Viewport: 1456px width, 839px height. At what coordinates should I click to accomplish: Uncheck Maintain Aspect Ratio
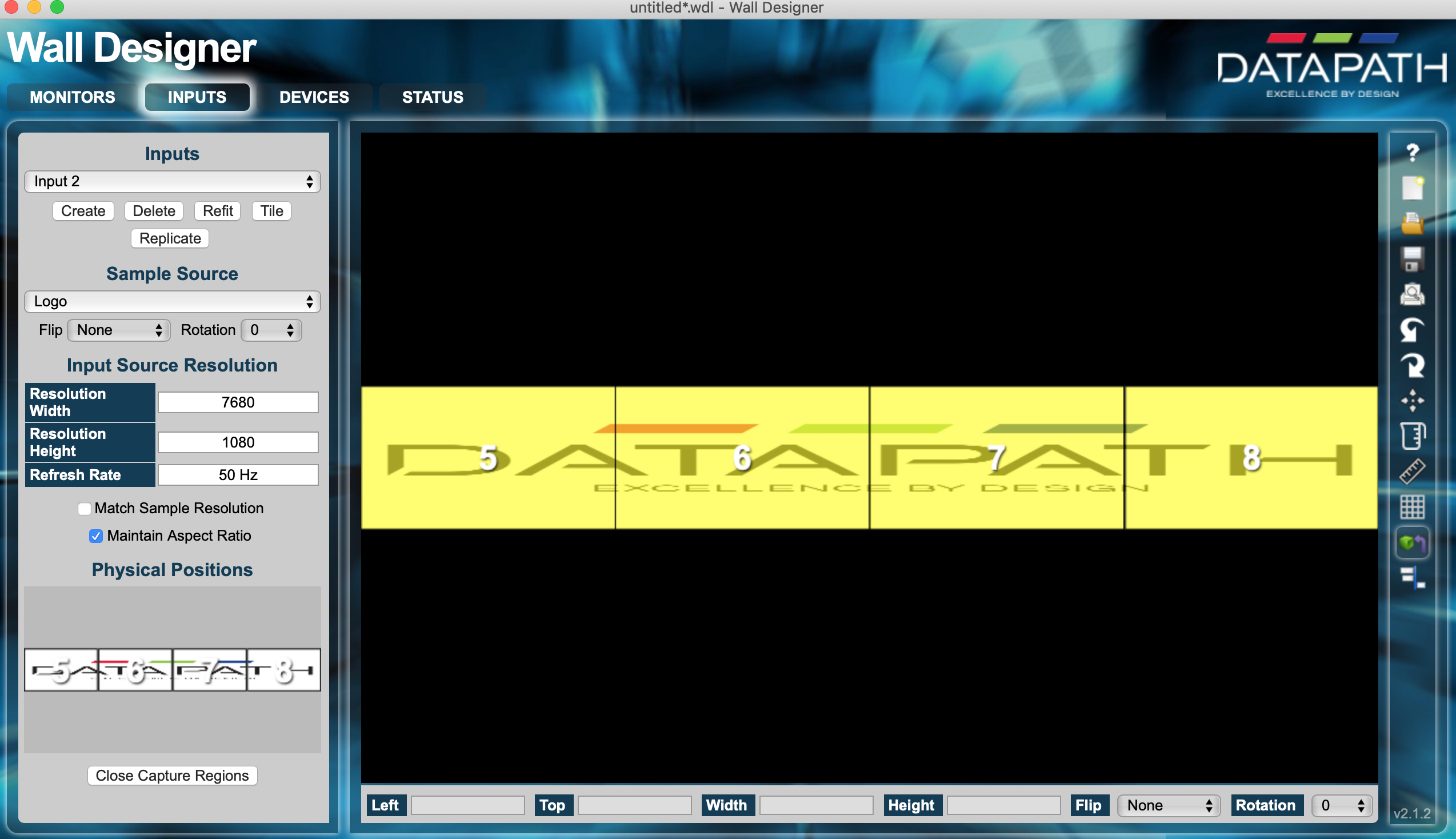pos(96,536)
